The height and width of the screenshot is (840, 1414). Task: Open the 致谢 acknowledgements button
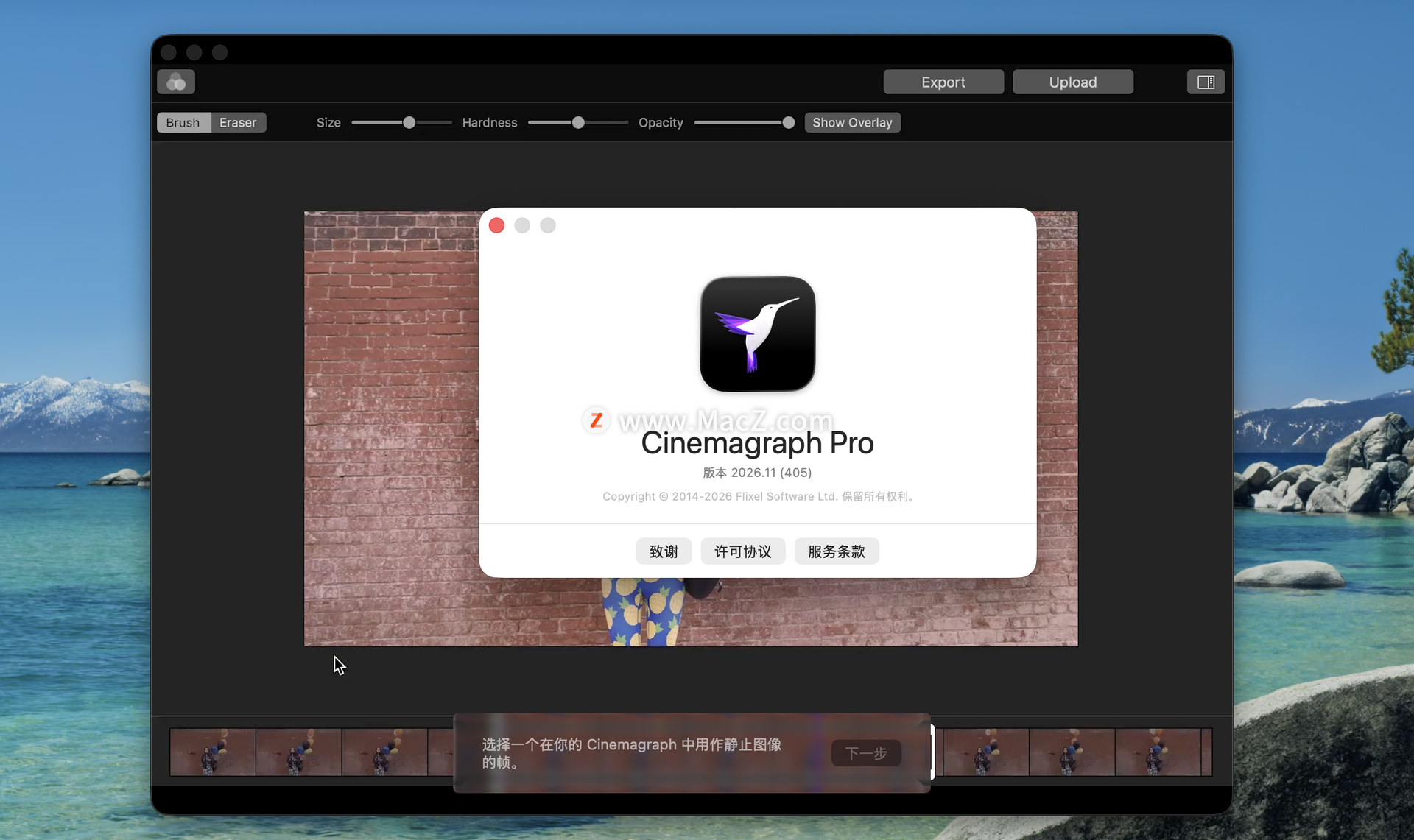(663, 551)
